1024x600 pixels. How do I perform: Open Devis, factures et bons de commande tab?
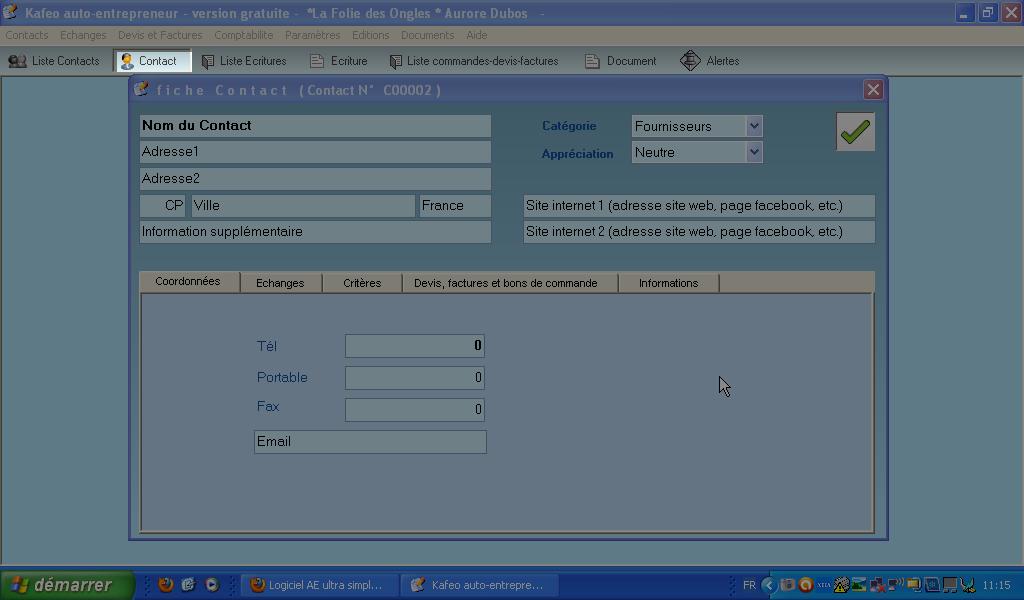coord(506,283)
